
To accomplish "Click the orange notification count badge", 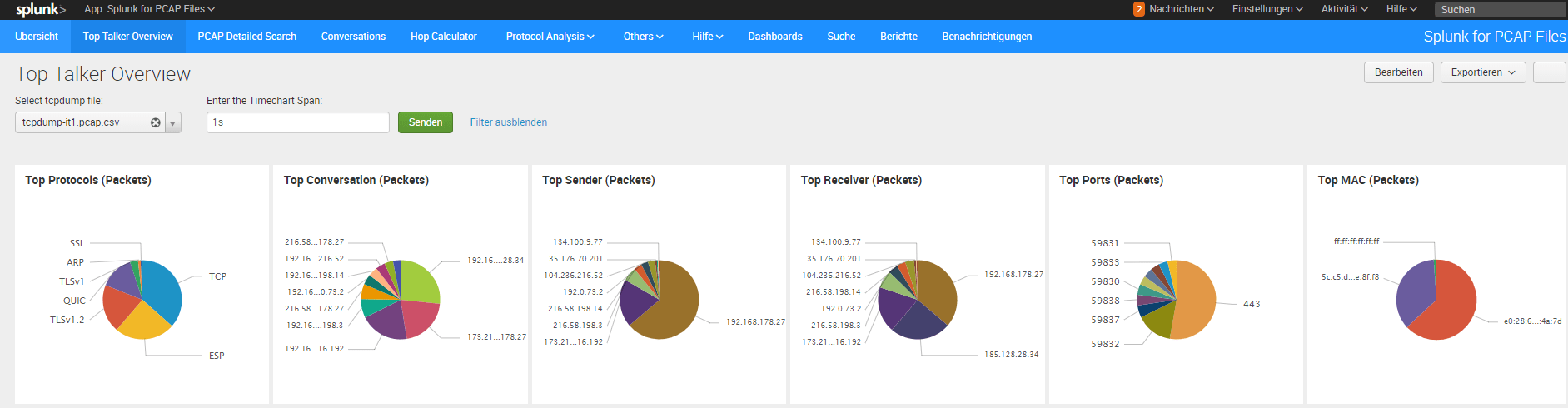I will coord(1138,9).
